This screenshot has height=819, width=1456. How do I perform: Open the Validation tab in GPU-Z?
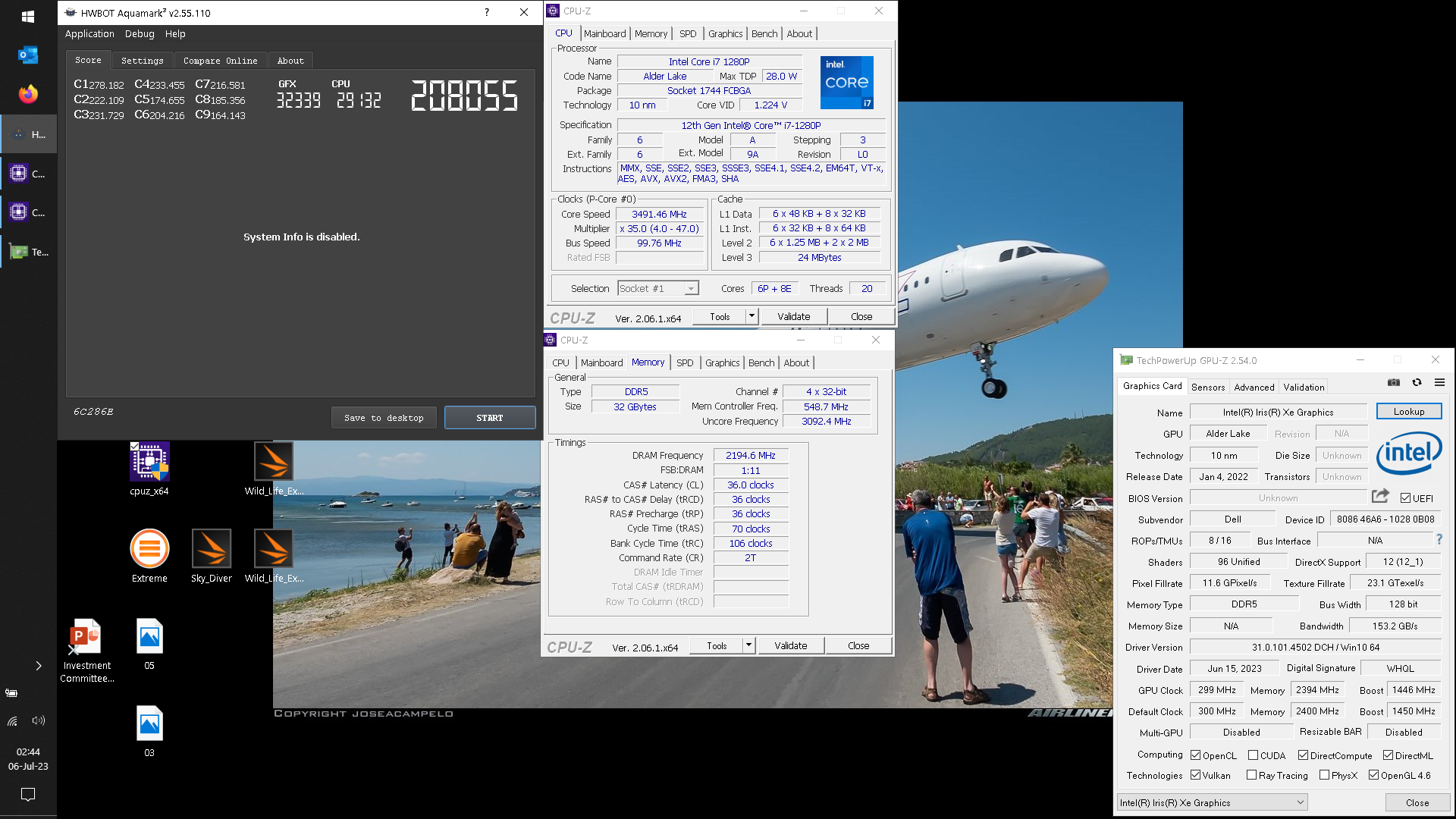1304,387
